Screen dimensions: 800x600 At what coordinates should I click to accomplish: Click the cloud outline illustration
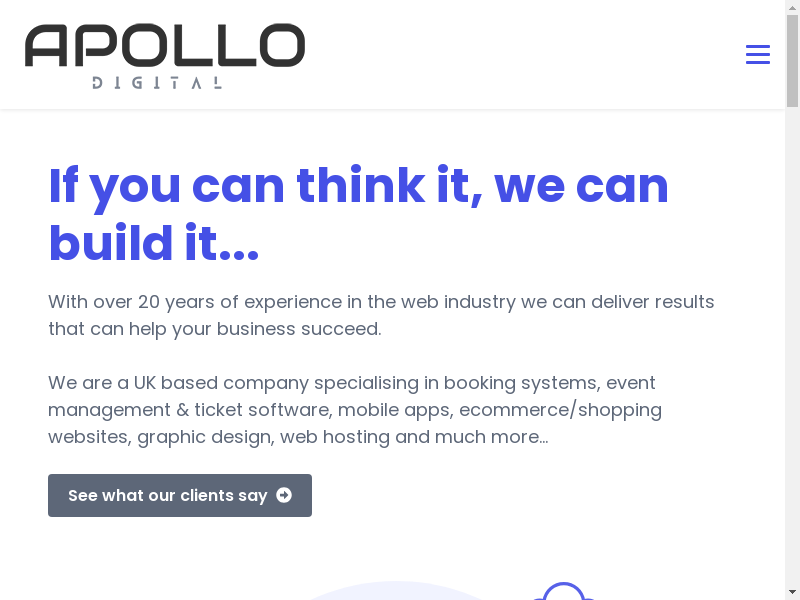pyautogui.click(x=563, y=591)
